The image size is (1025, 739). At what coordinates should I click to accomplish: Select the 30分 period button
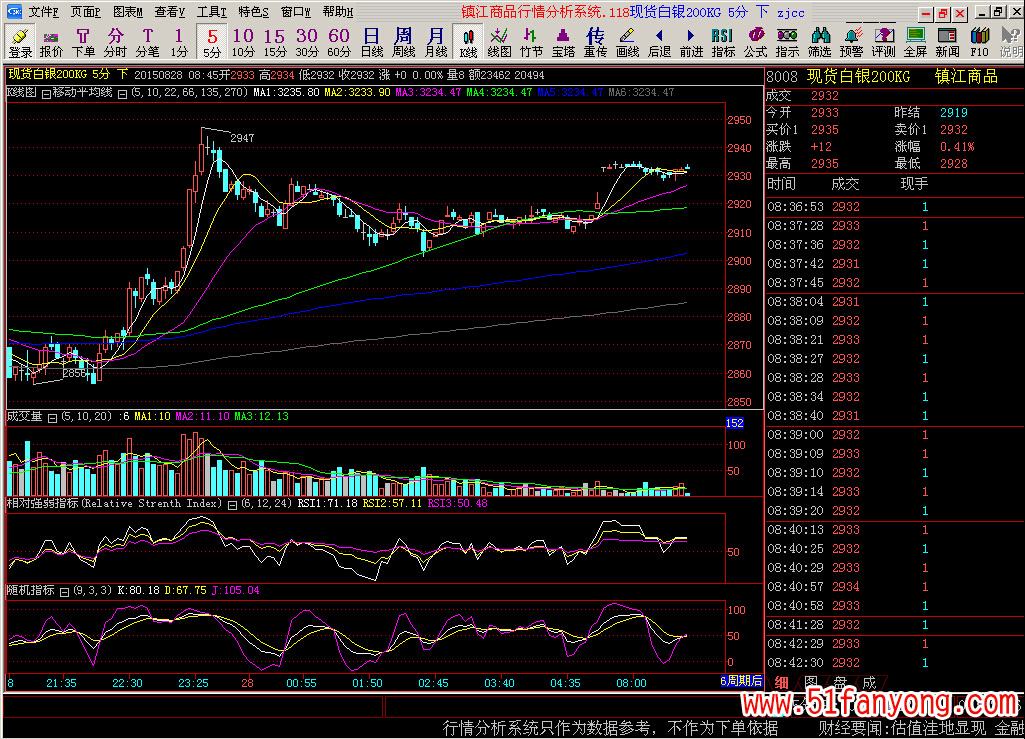tap(307, 42)
